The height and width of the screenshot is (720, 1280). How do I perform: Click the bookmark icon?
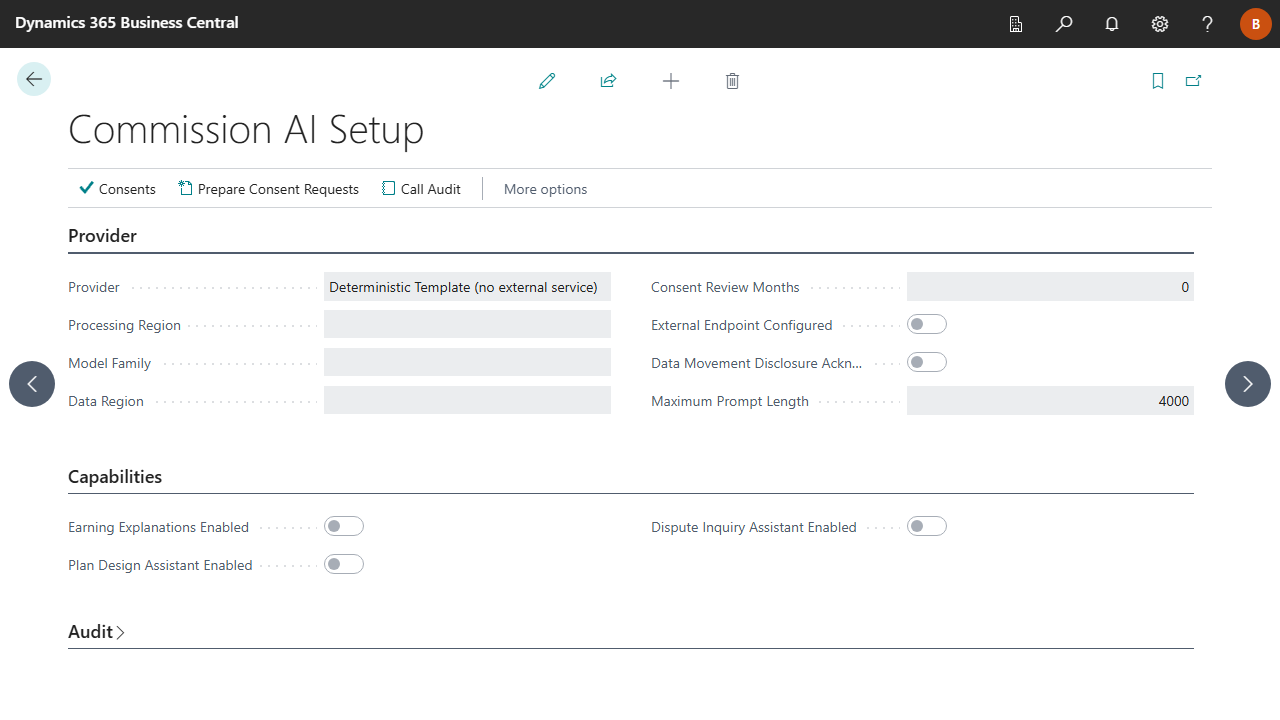[x=1158, y=81]
